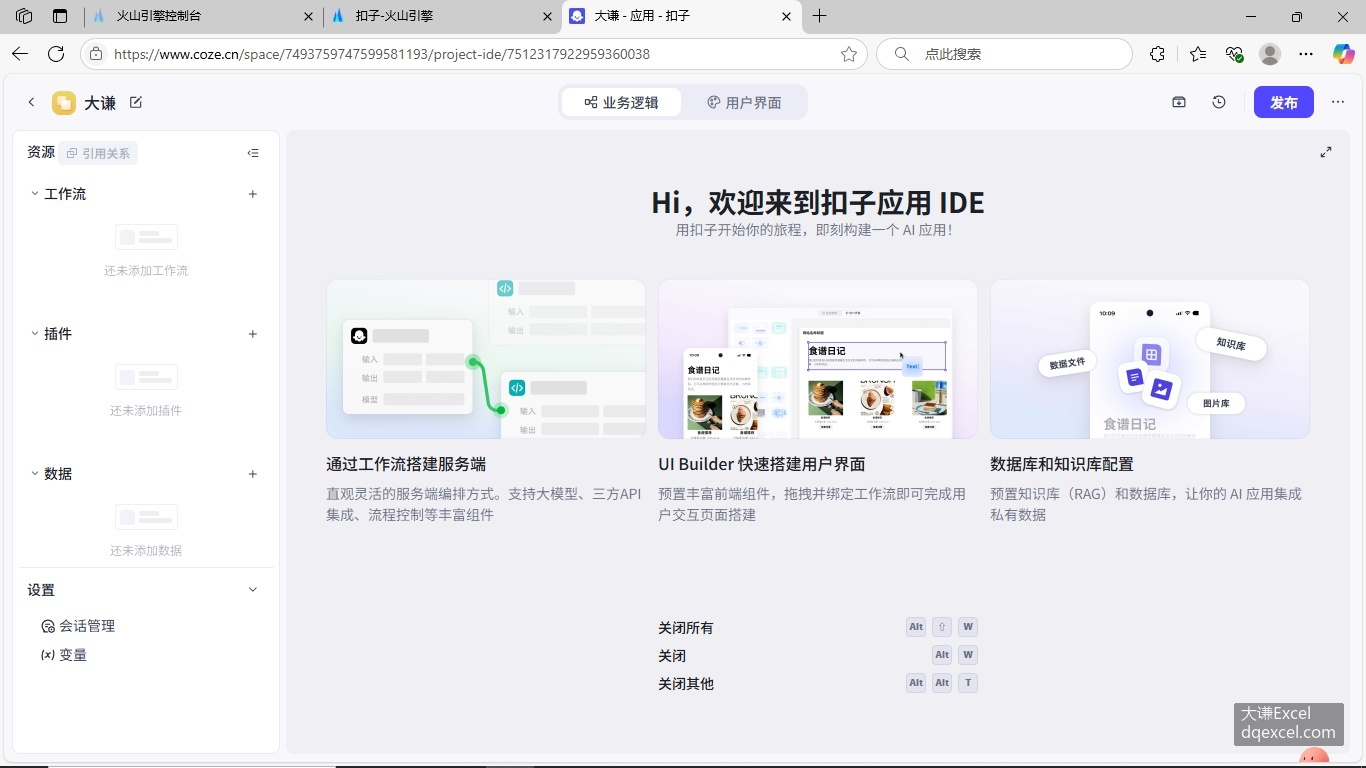Click the UI Builder 快速搭建用户界面 heading
This screenshot has width=1366, height=768.
(762, 464)
